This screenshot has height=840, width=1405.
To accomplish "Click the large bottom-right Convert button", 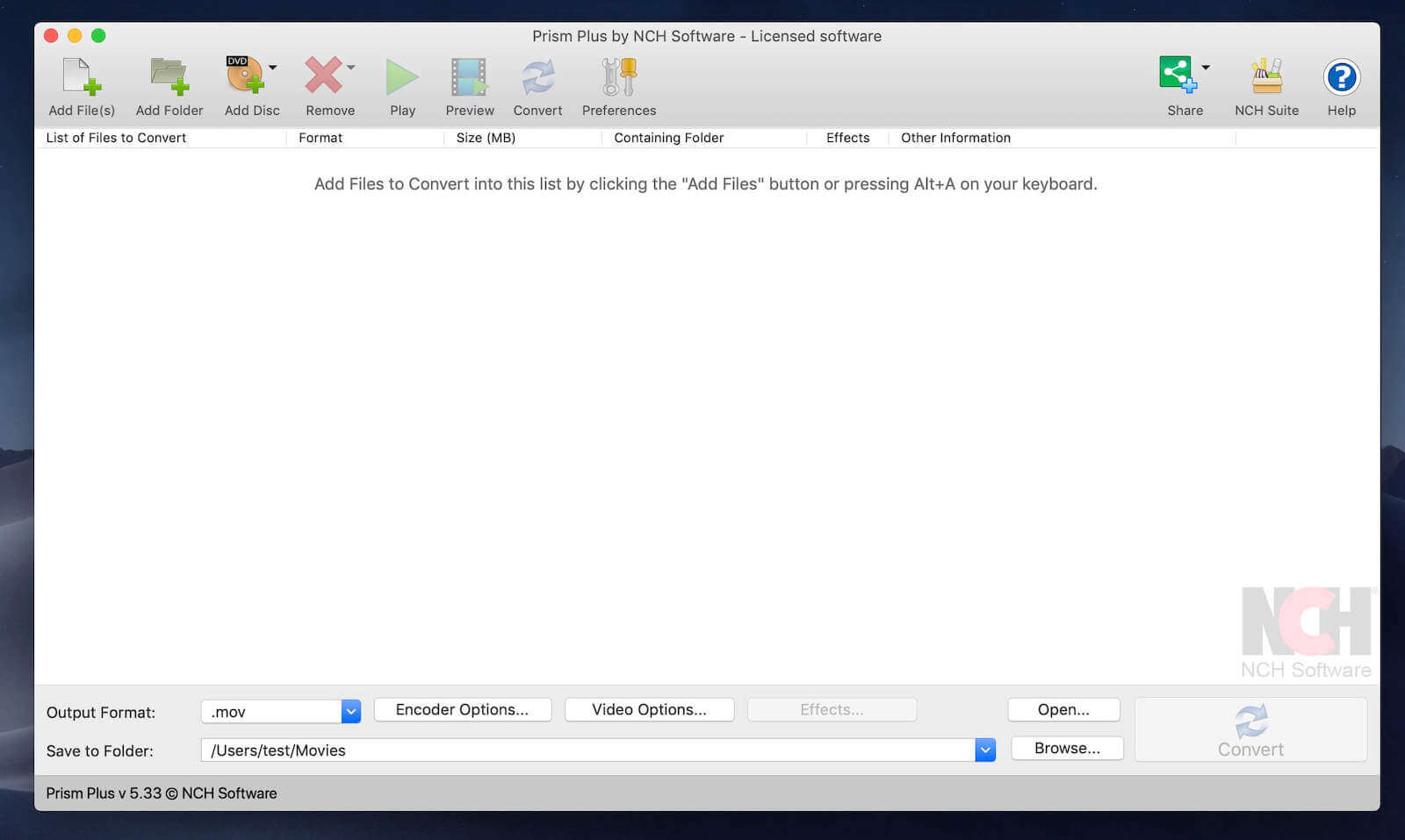I will point(1250,729).
